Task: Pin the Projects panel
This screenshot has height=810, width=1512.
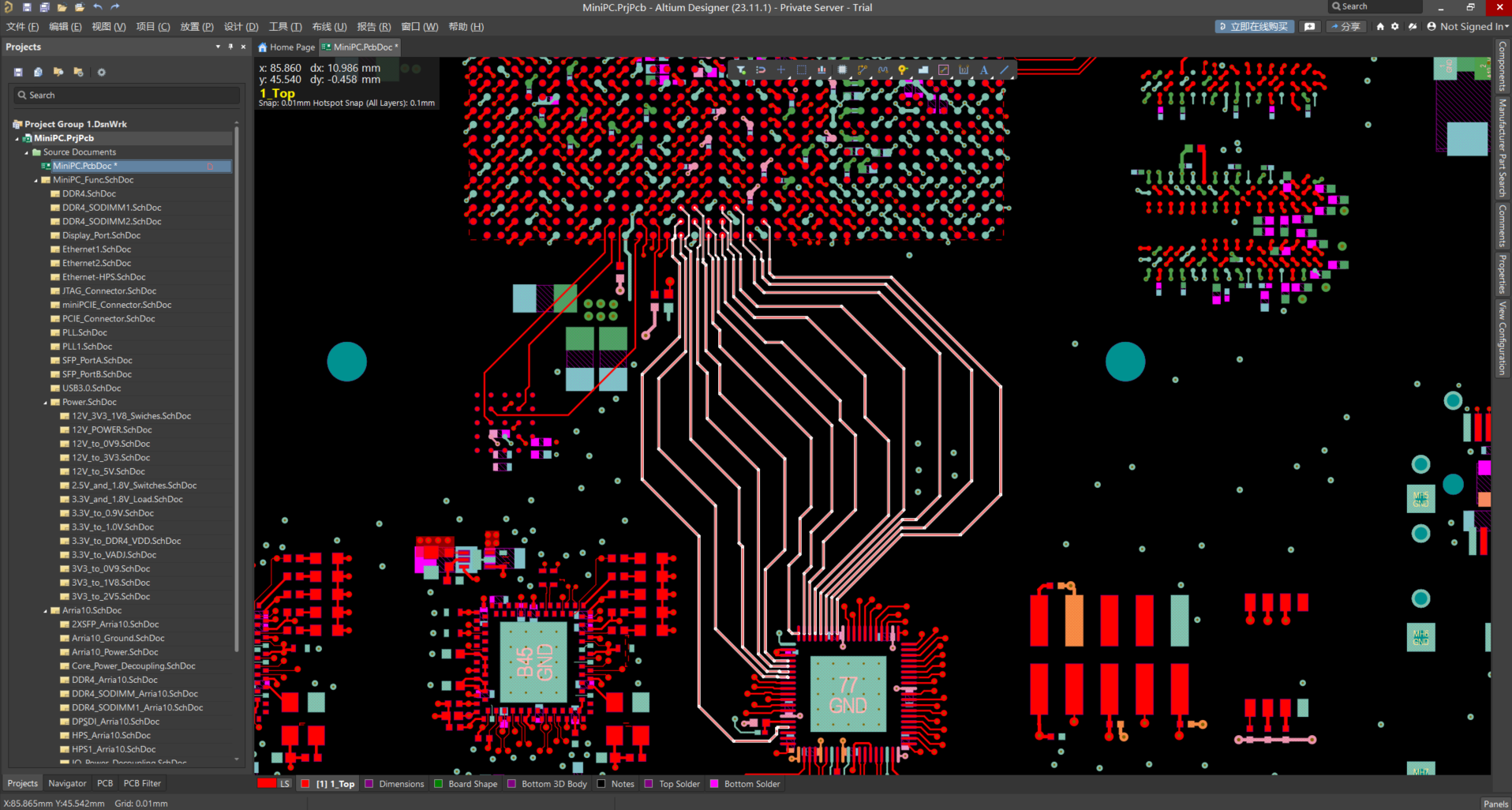Action: coord(230,47)
